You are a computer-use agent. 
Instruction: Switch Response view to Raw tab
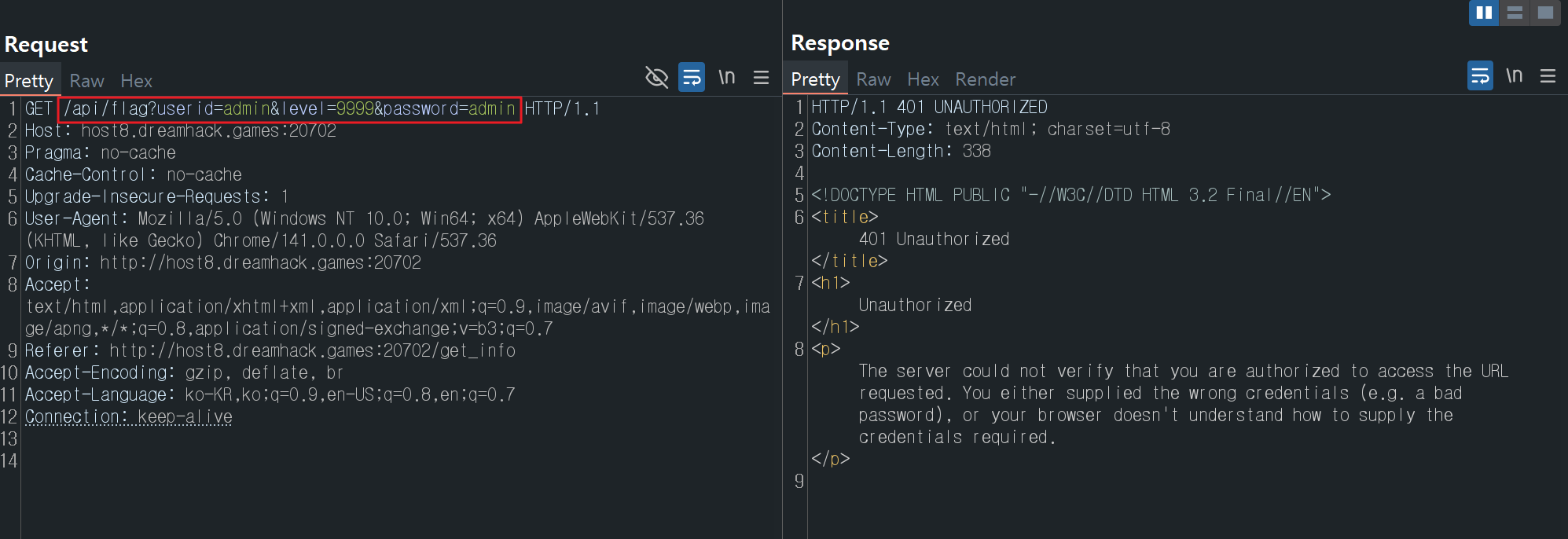click(873, 79)
